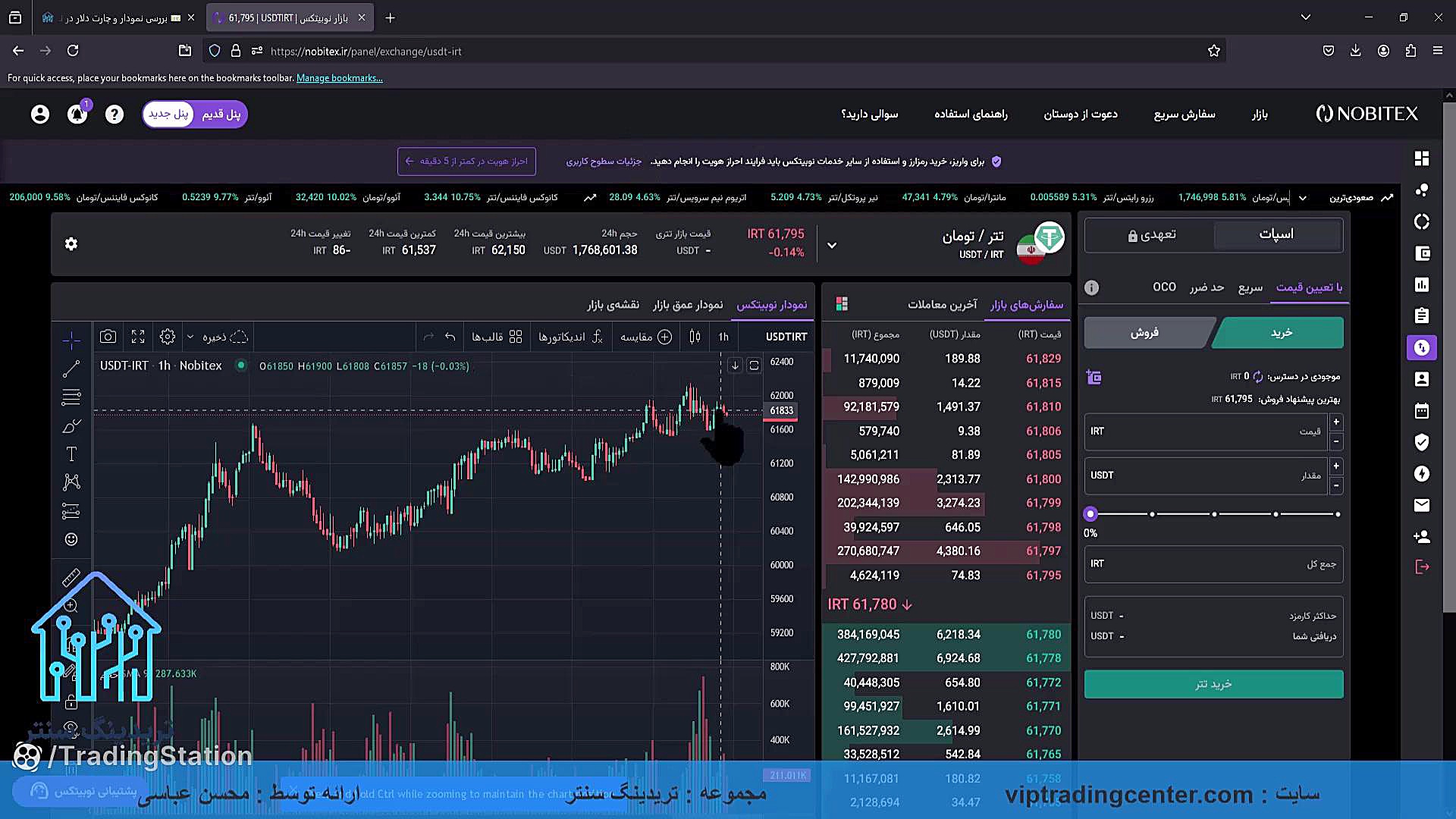Open the shield security icon in sidebar
Screen dimensions: 1456x819
pos(1422,442)
